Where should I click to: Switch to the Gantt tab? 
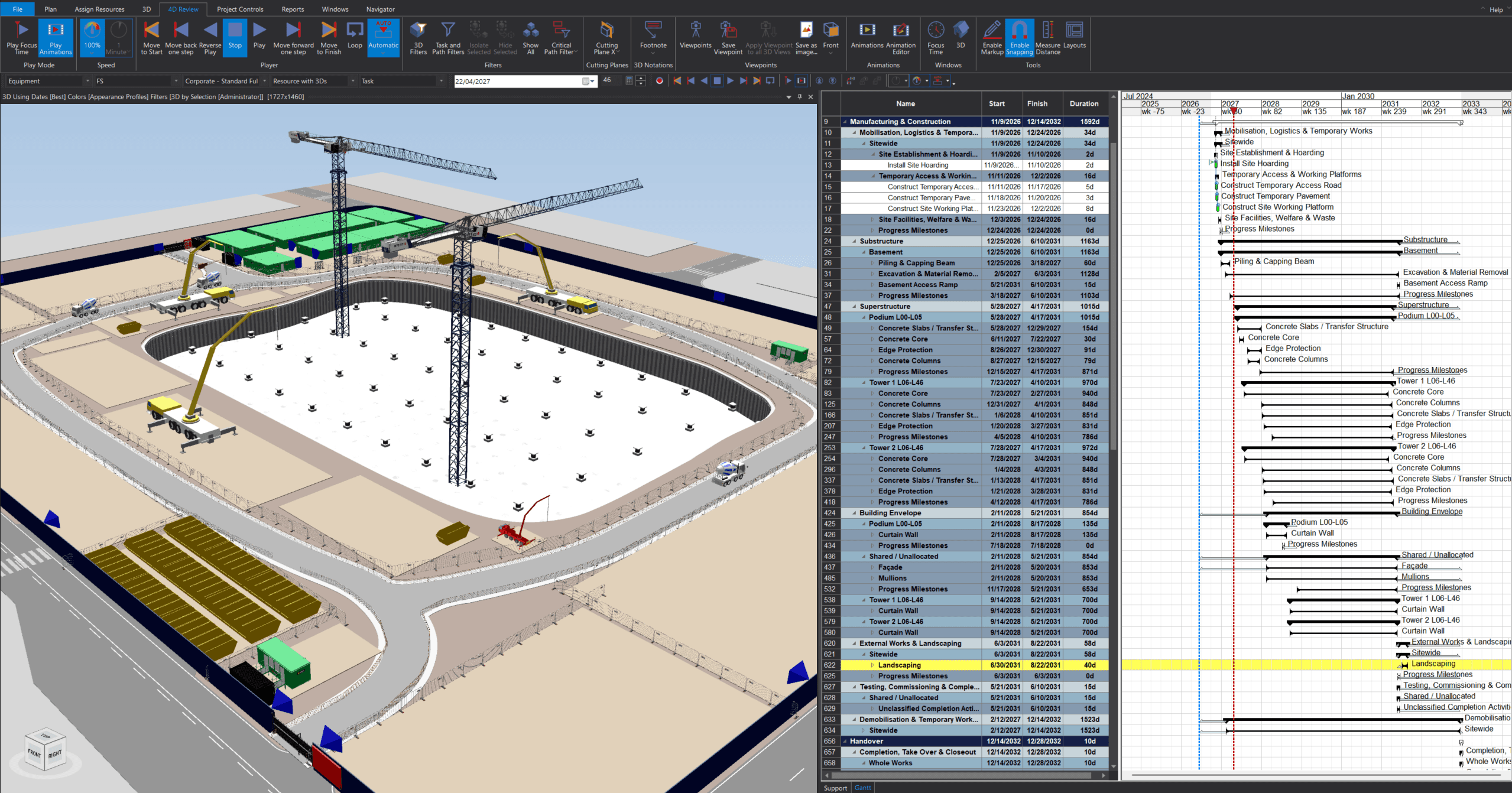(x=862, y=788)
